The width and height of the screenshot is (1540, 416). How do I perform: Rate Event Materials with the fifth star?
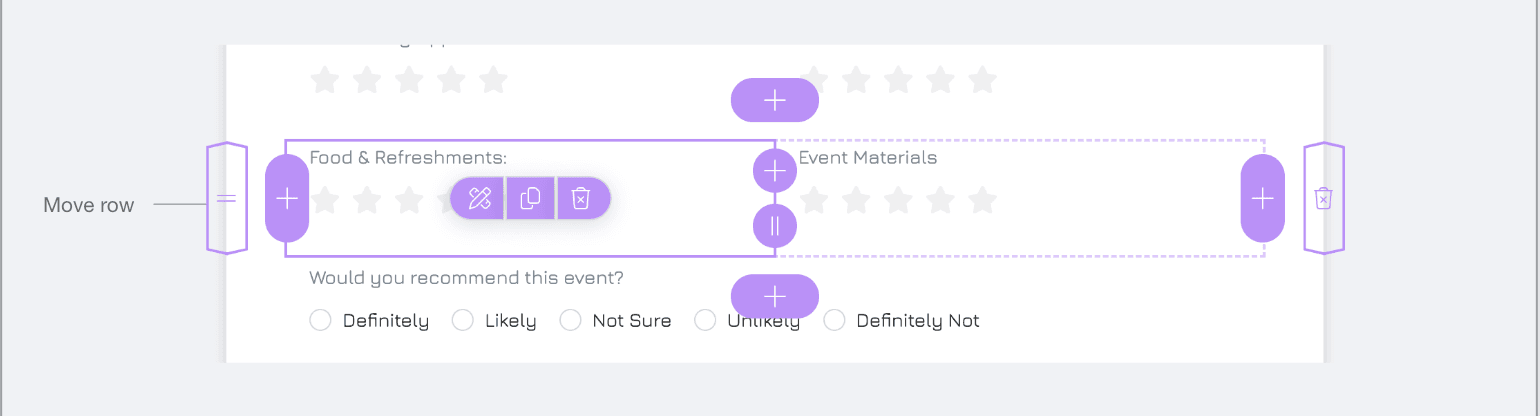click(x=983, y=199)
